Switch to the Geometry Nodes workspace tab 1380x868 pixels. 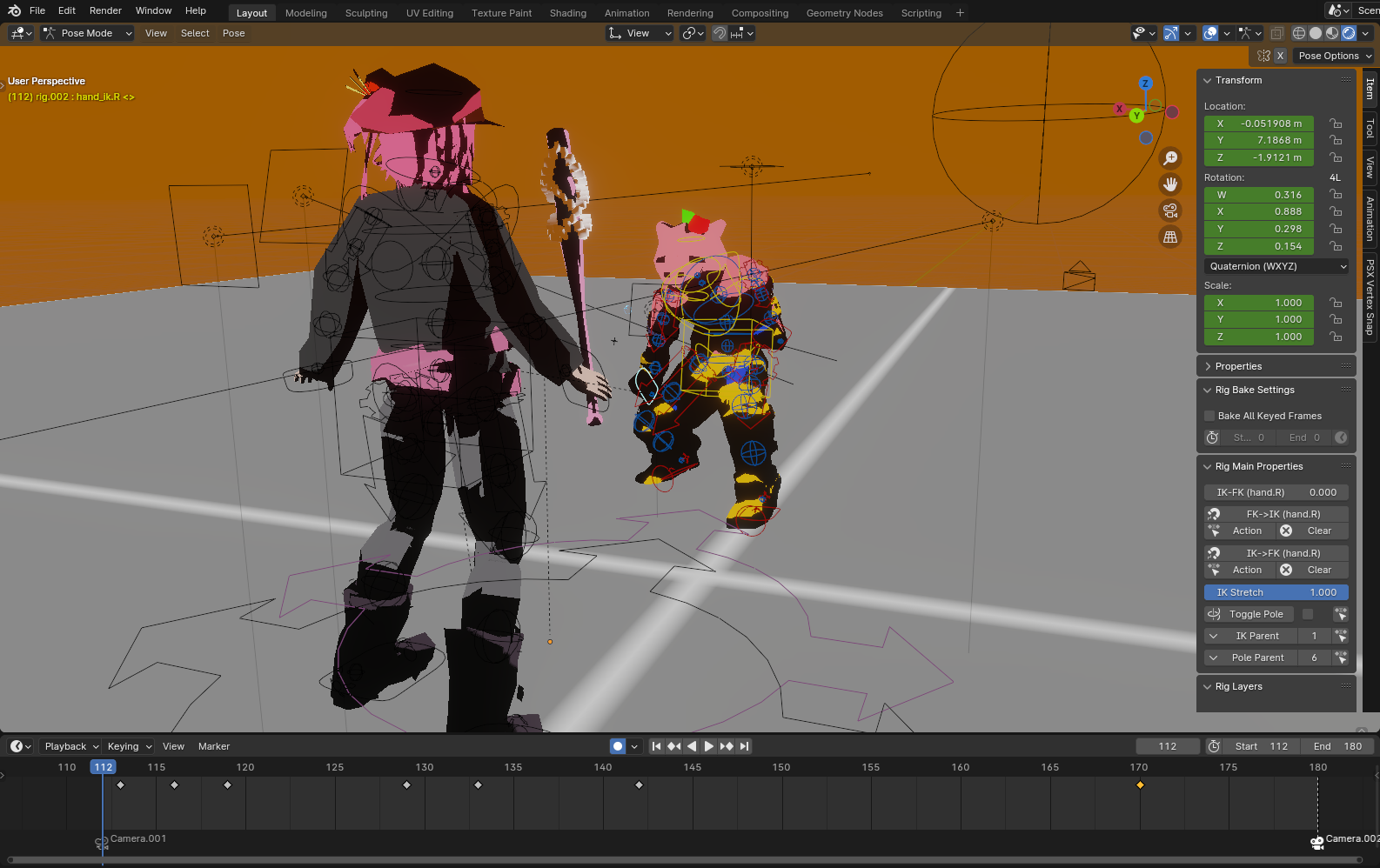coord(844,13)
